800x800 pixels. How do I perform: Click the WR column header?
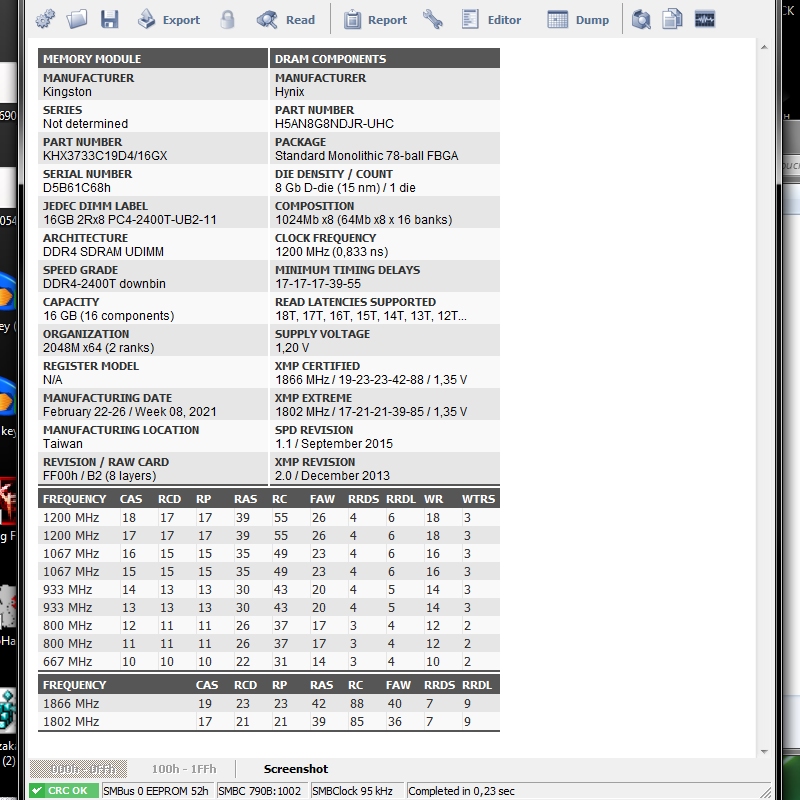click(x=433, y=499)
